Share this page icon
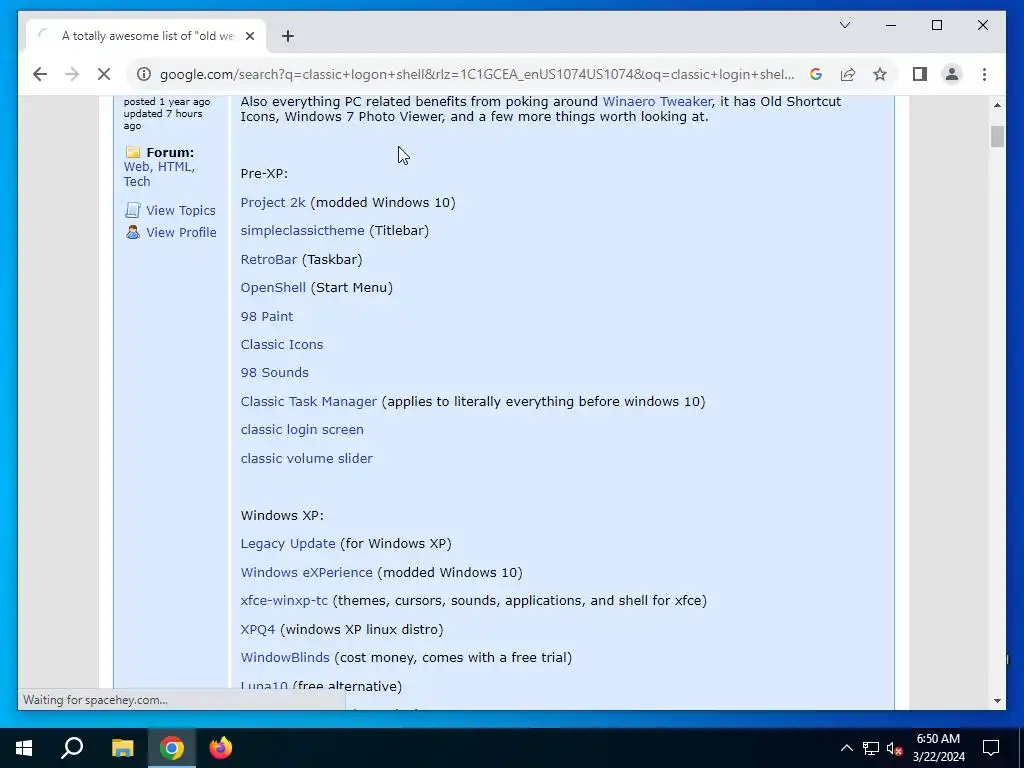 click(x=848, y=74)
